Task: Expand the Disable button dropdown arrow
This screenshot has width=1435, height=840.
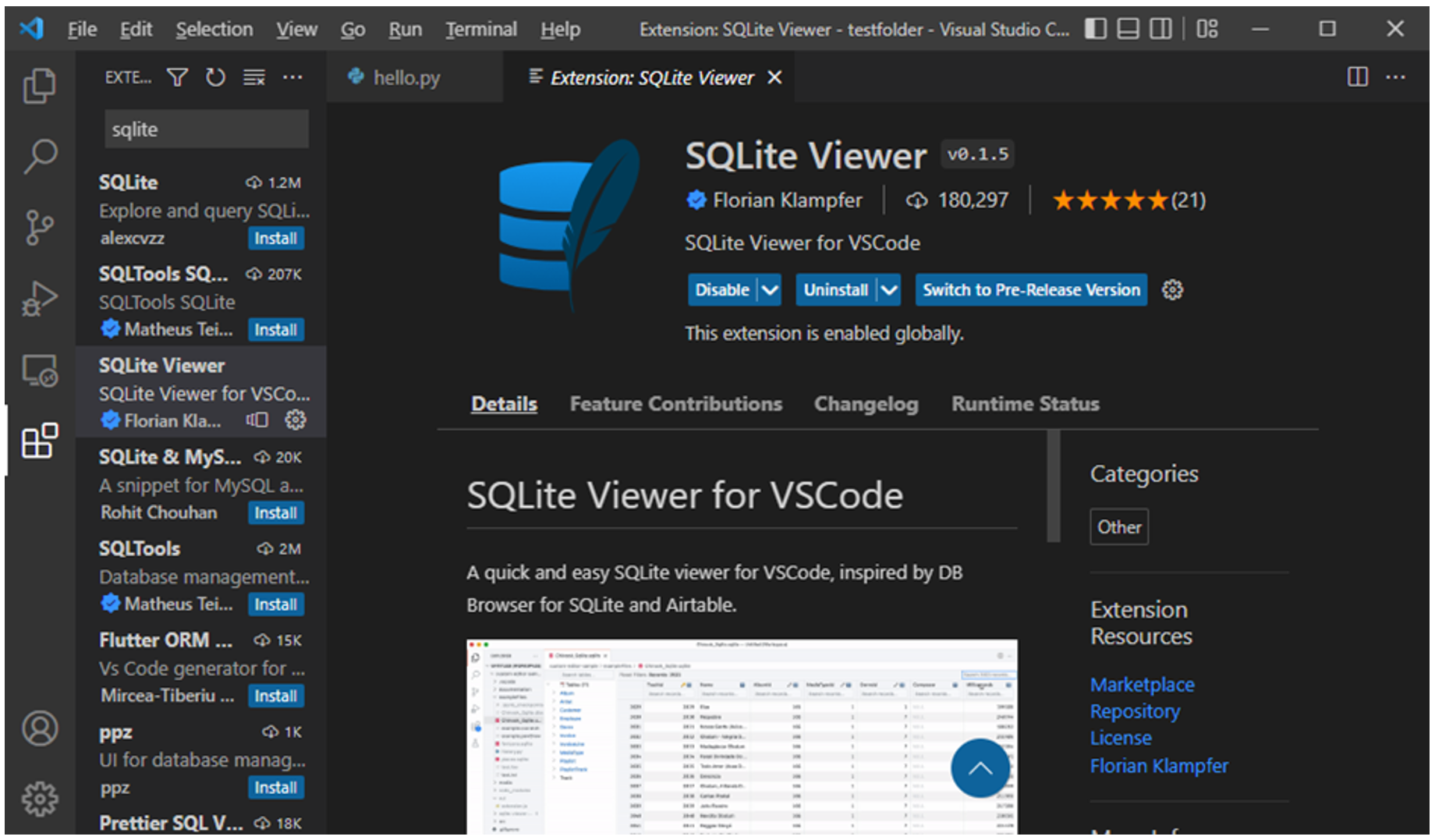Action: coord(770,290)
